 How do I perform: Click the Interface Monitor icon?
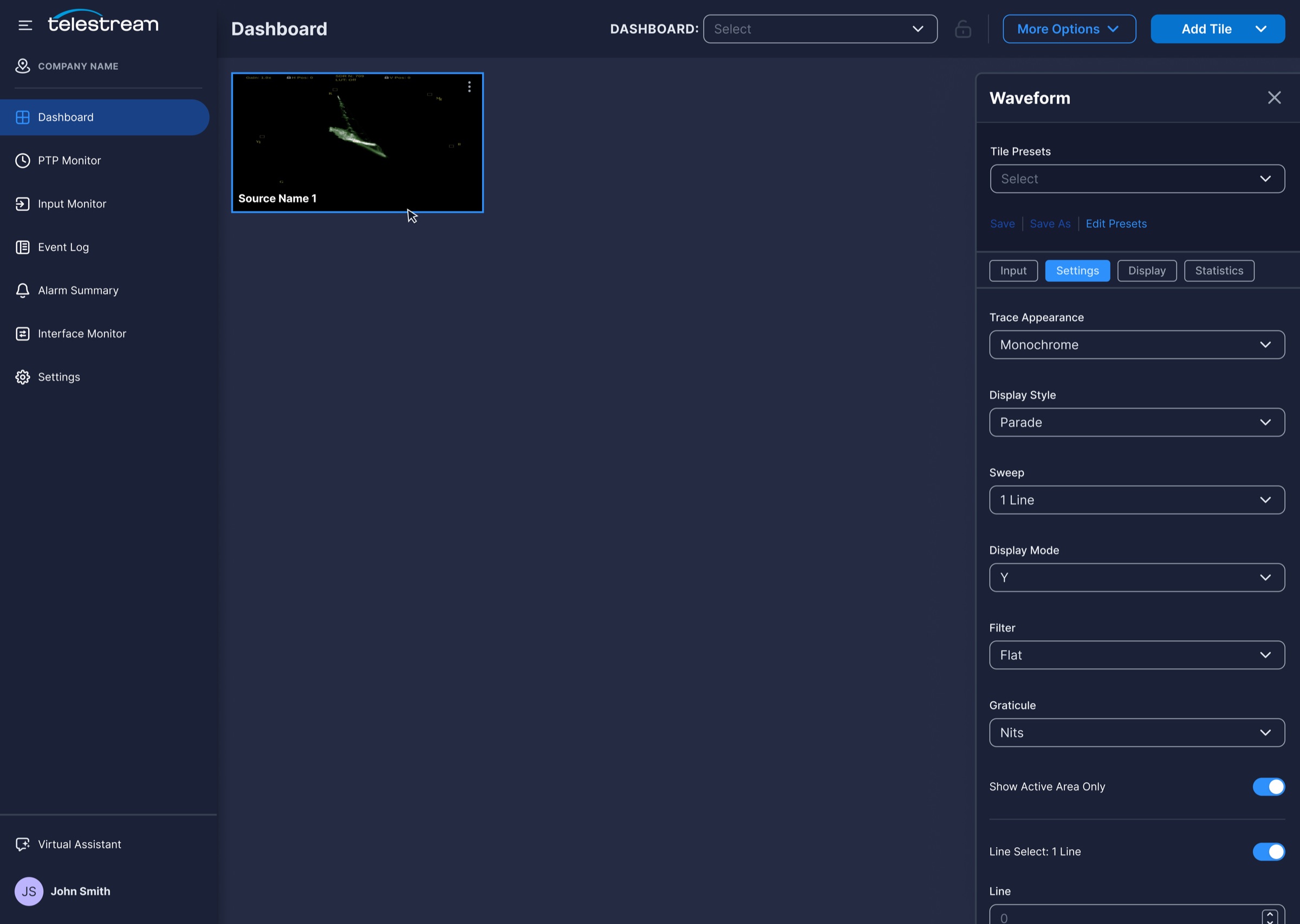(22, 334)
